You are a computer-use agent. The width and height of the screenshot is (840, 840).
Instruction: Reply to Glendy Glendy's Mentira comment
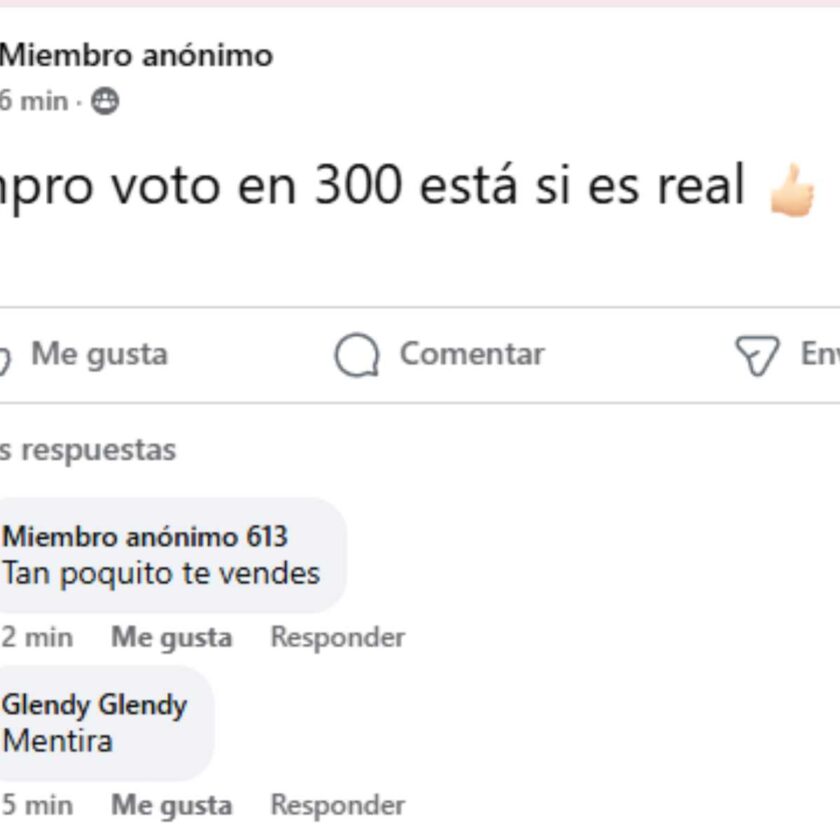pos(338,805)
